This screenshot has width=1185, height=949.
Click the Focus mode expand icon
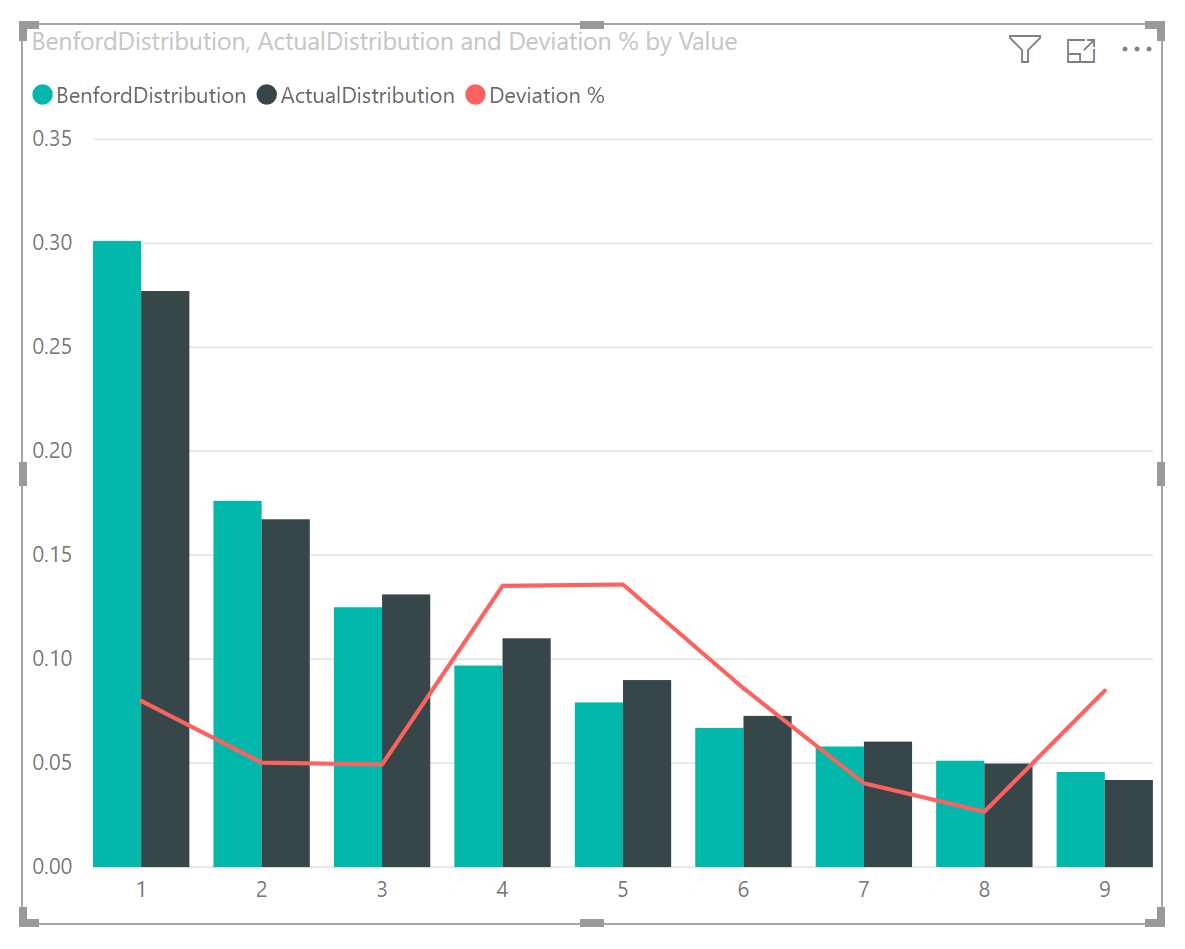pos(1081,51)
